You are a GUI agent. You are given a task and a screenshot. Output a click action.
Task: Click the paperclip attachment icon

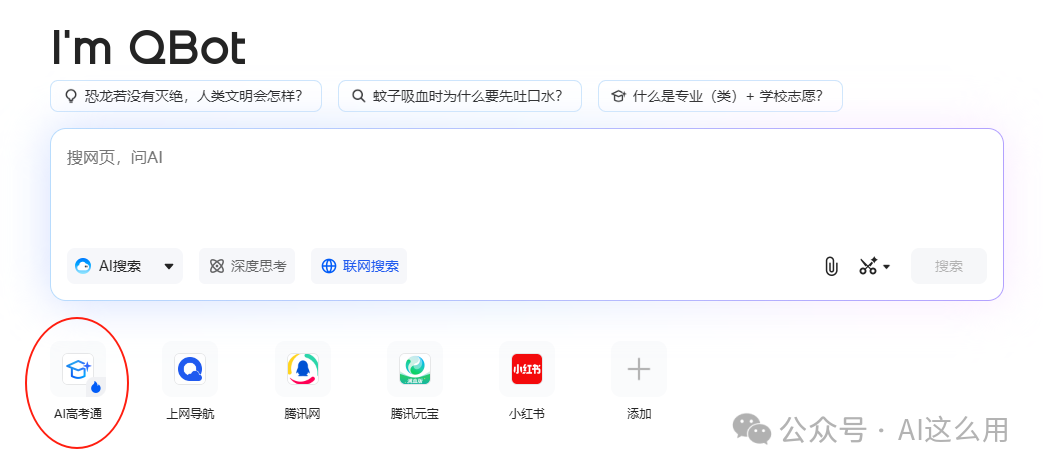pyautogui.click(x=830, y=266)
